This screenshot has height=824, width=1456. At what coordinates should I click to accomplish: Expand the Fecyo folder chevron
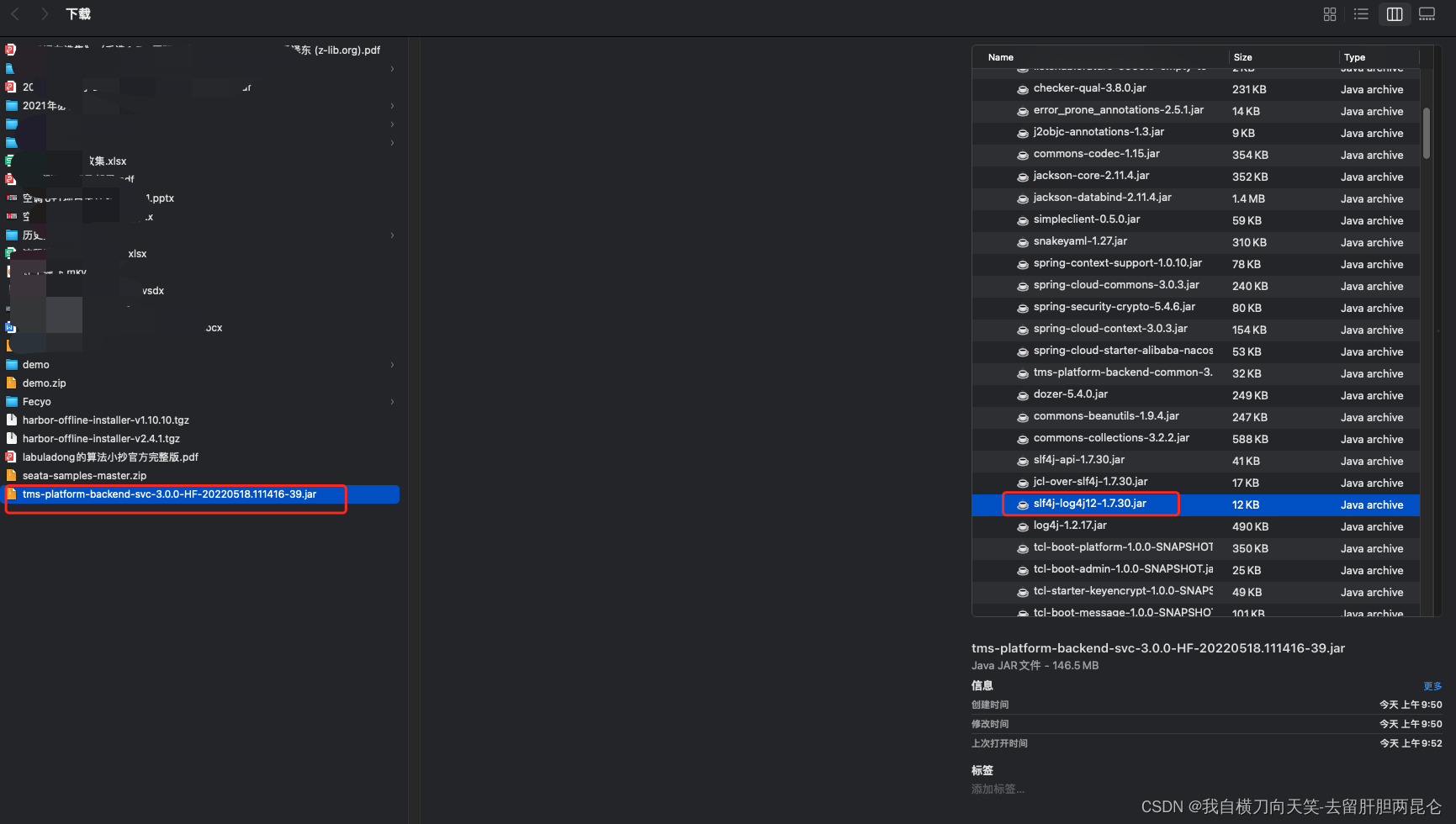tap(393, 402)
